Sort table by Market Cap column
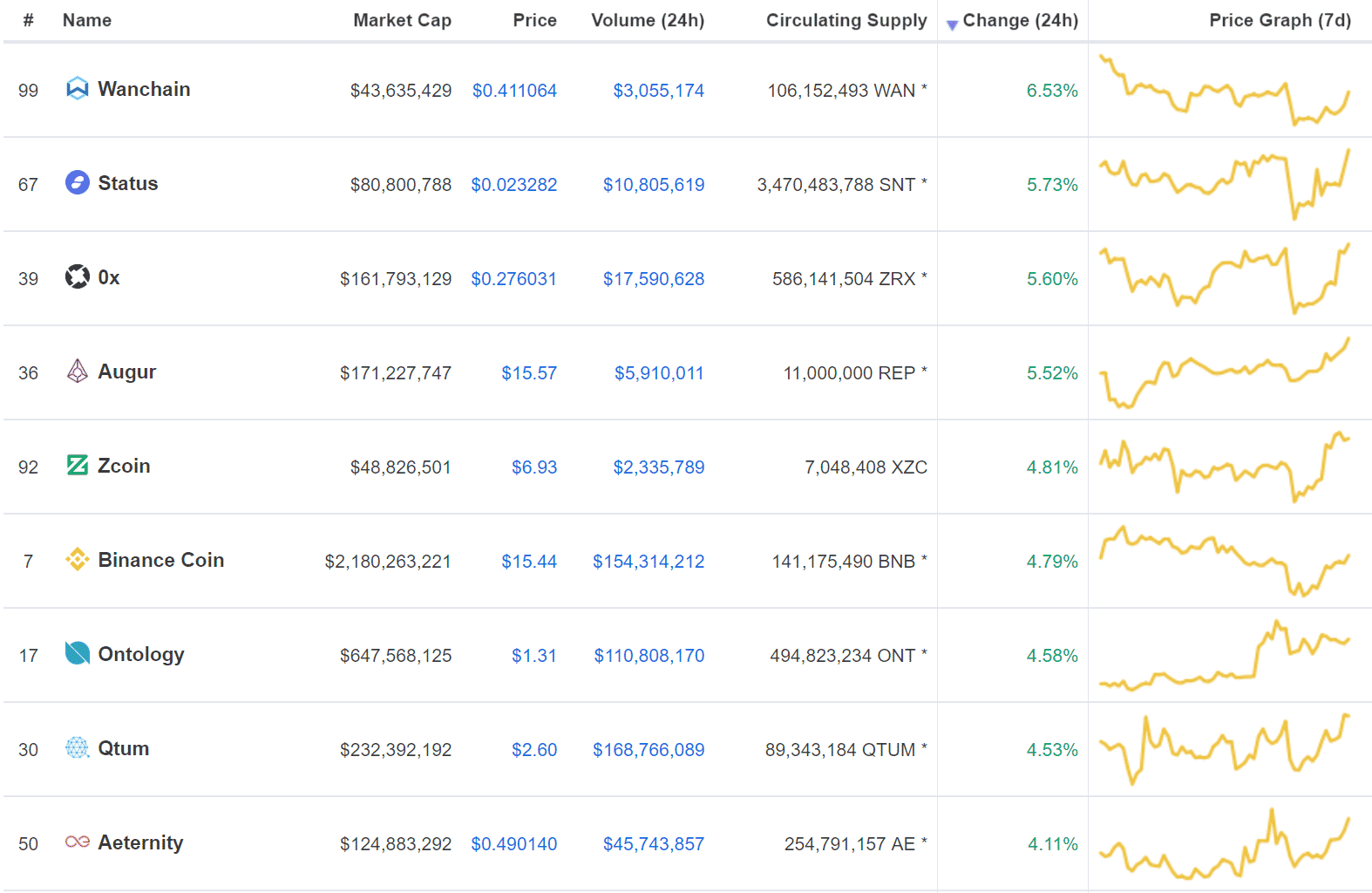The image size is (1372, 893). click(402, 20)
